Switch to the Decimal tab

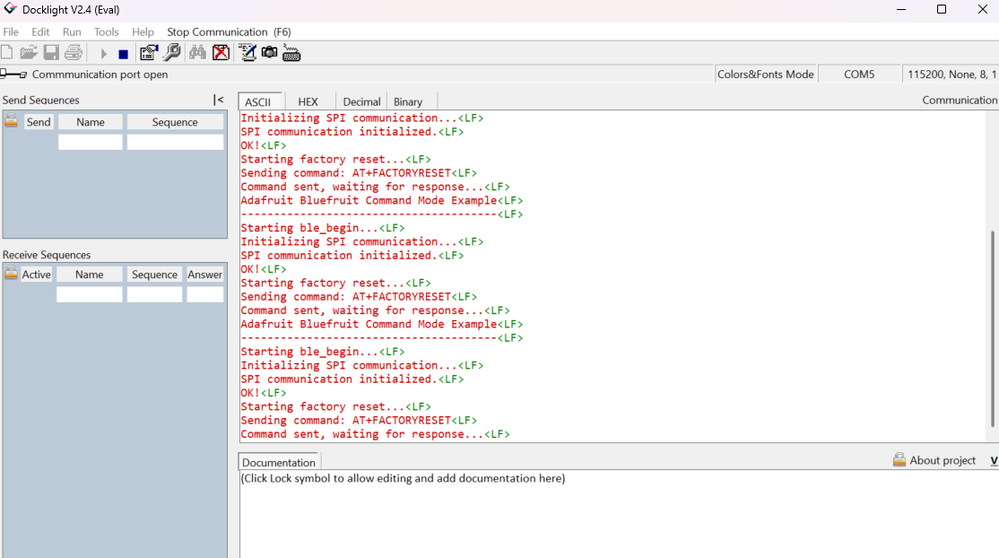(x=361, y=102)
